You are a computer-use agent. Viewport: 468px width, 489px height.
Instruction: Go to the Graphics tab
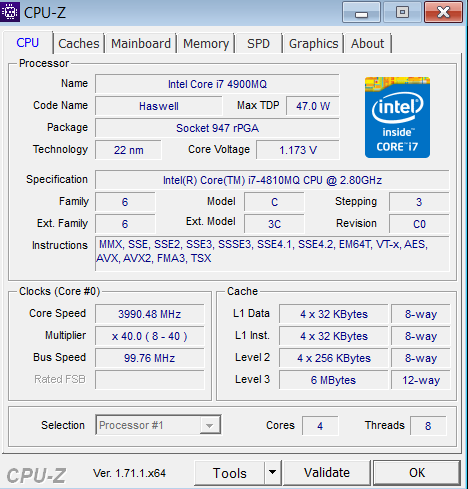313,44
